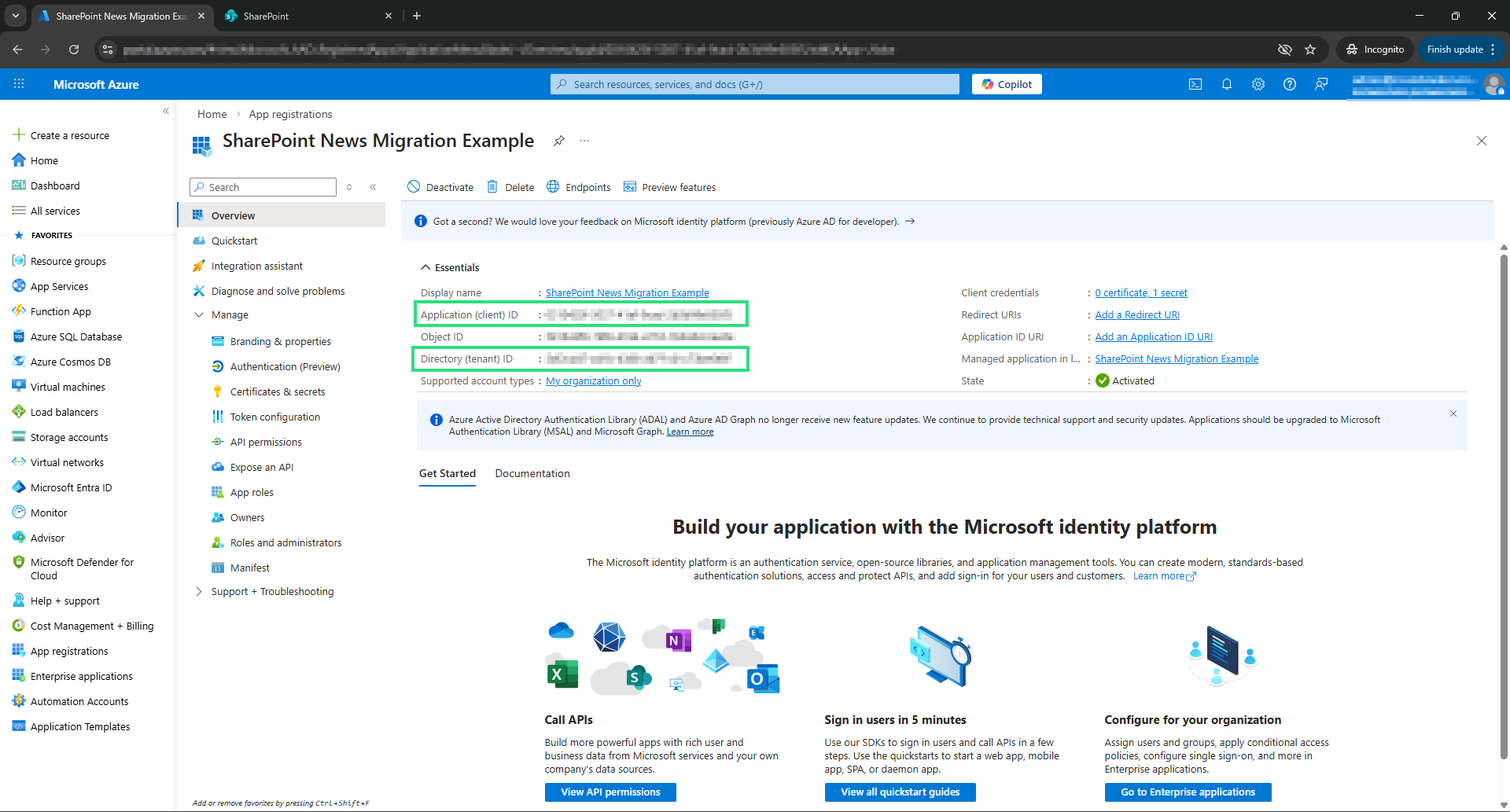Image resolution: width=1510 pixels, height=812 pixels.
Task: Open the Azure portal hamburger menu
Action: (19, 84)
